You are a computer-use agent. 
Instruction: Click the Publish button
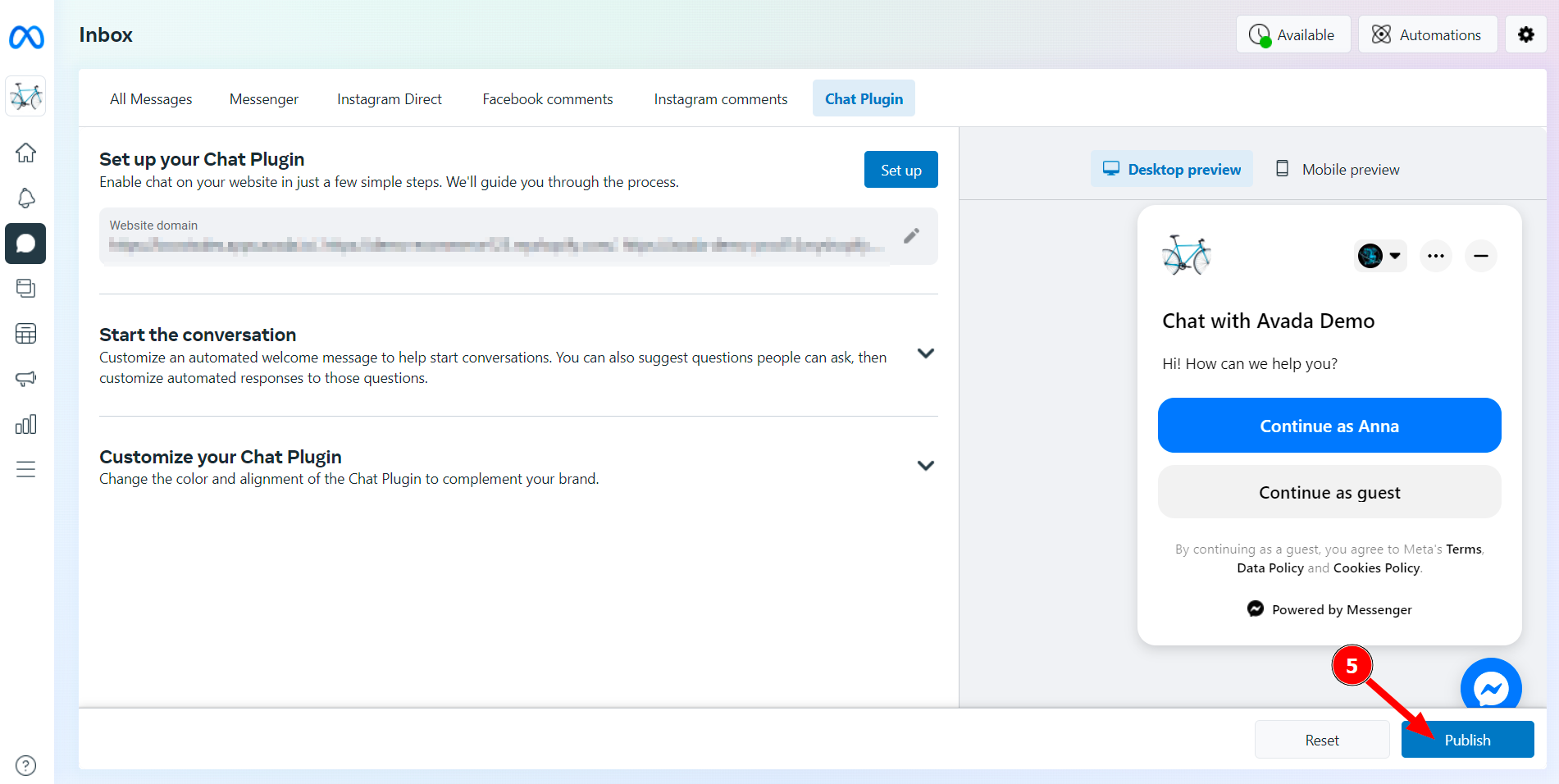coord(1467,740)
